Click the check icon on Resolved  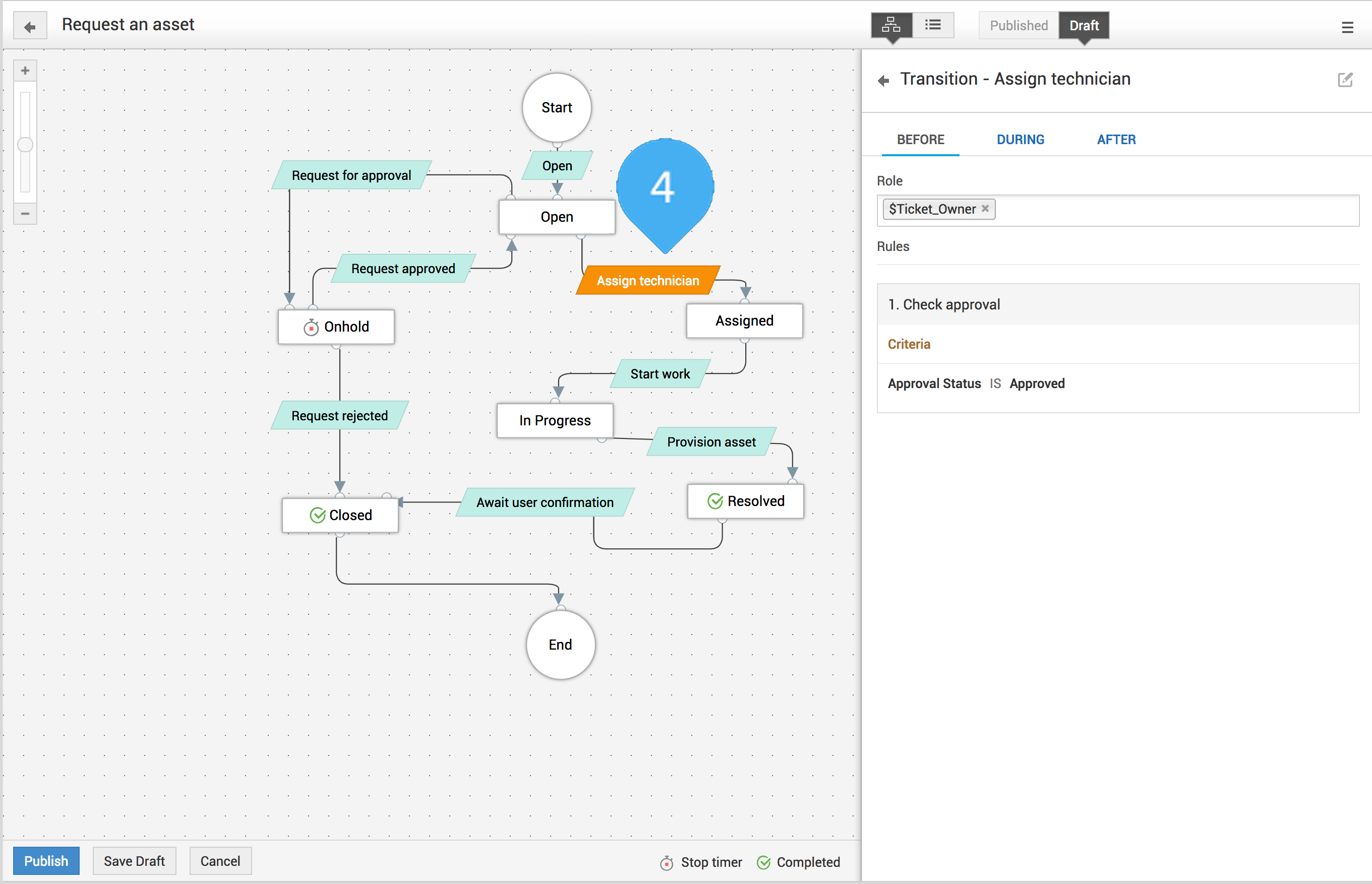715,501
